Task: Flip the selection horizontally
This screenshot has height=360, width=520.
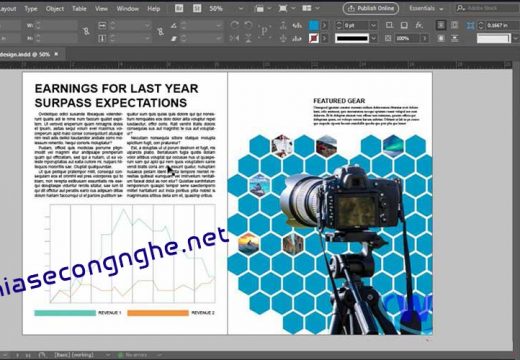Action: click(x=235, y=38)
